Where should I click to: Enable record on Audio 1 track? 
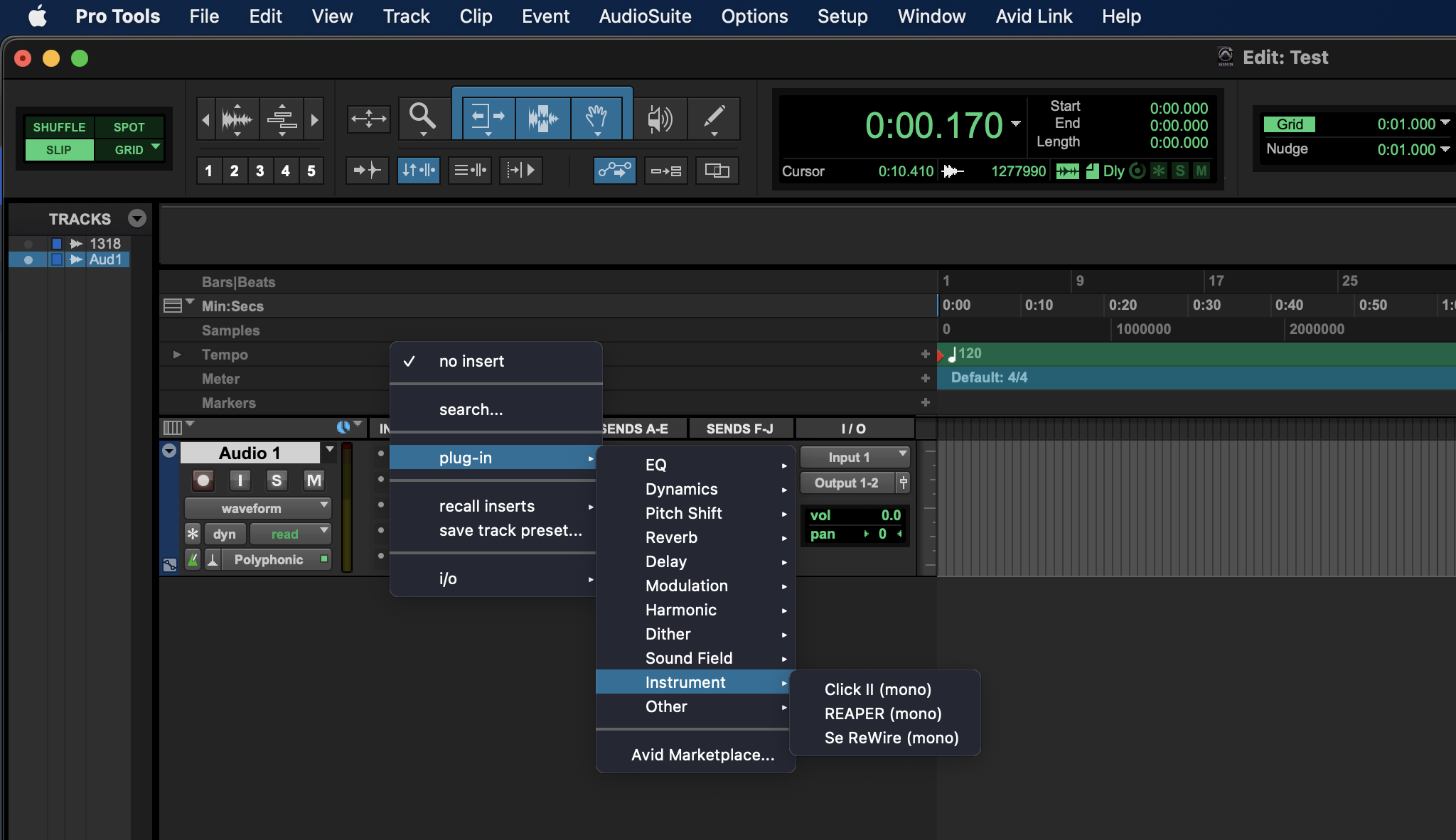click(203, 481)
